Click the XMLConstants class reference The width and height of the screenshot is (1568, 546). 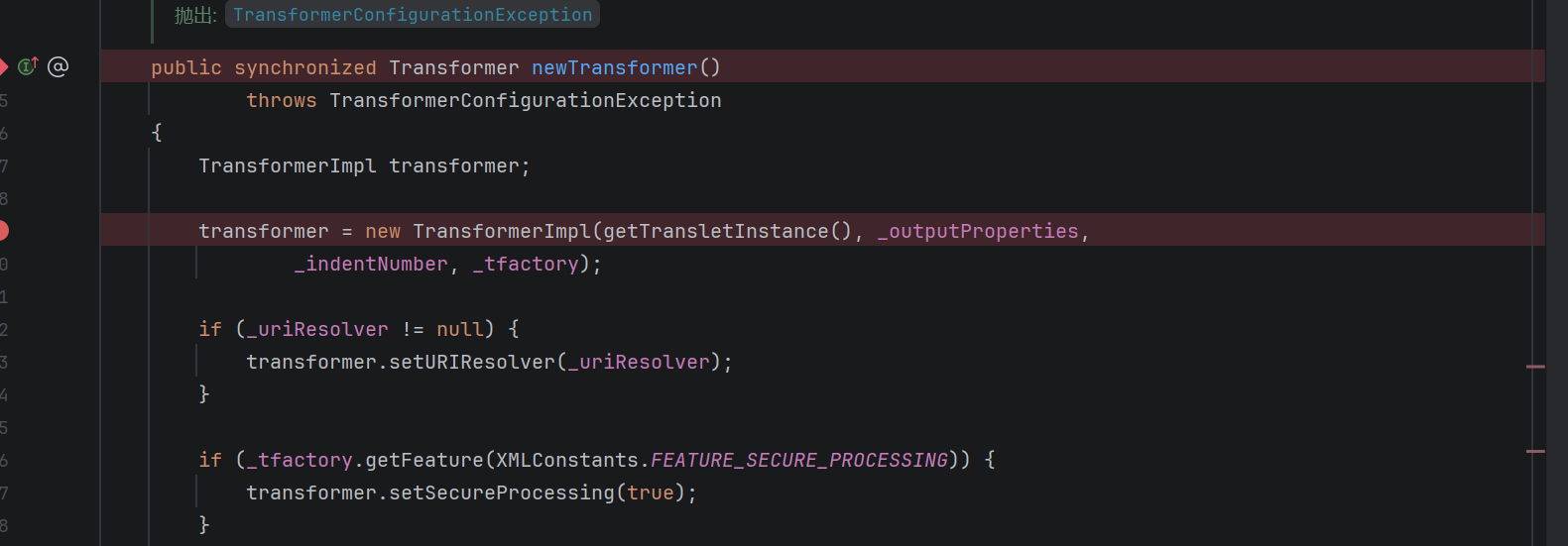point(566,460)
